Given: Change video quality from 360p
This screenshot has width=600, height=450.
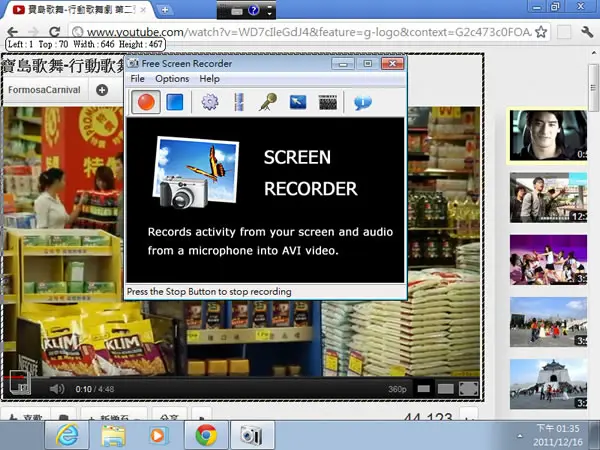Looking at the screenshot, I should 397,389.
